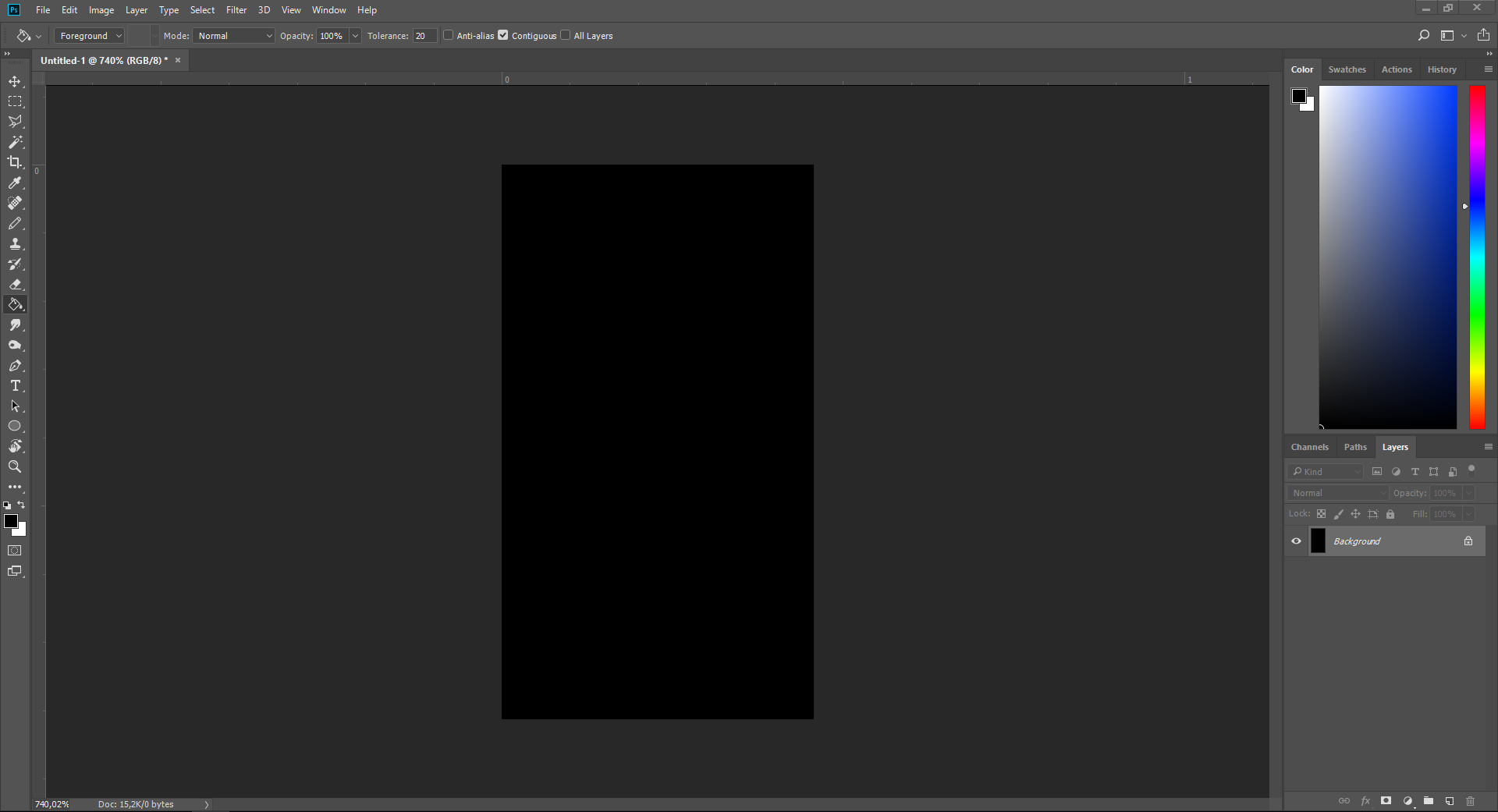Select the Path Selection tool

[15, 406]
